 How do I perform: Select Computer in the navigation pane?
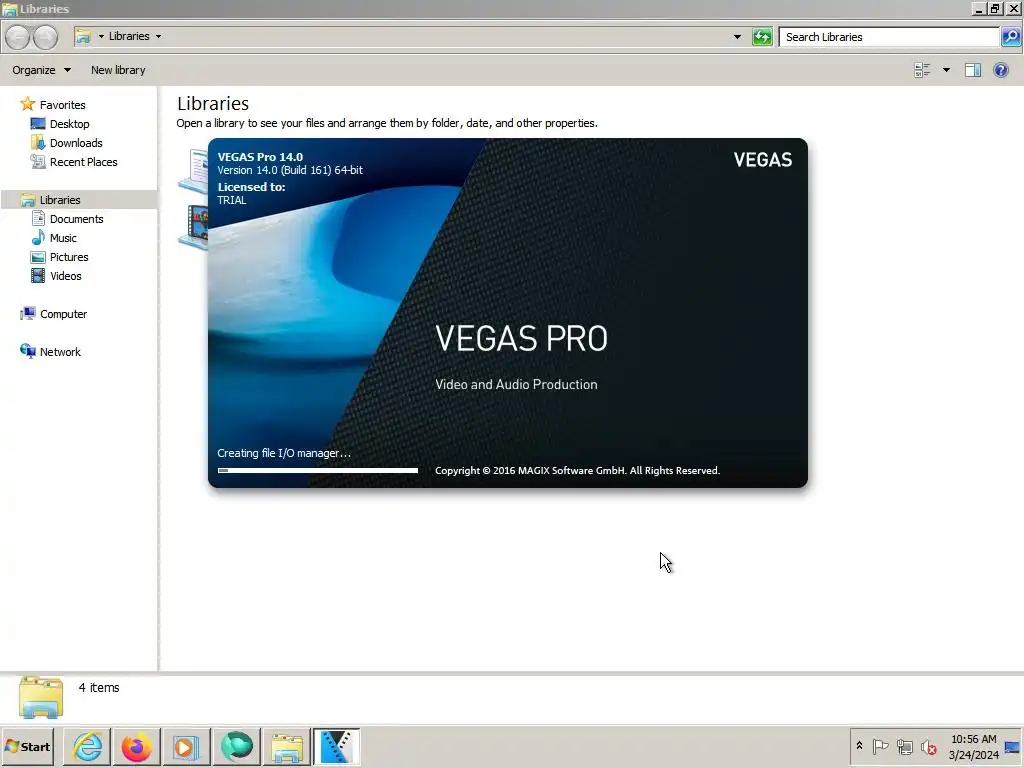pos(63,313)
